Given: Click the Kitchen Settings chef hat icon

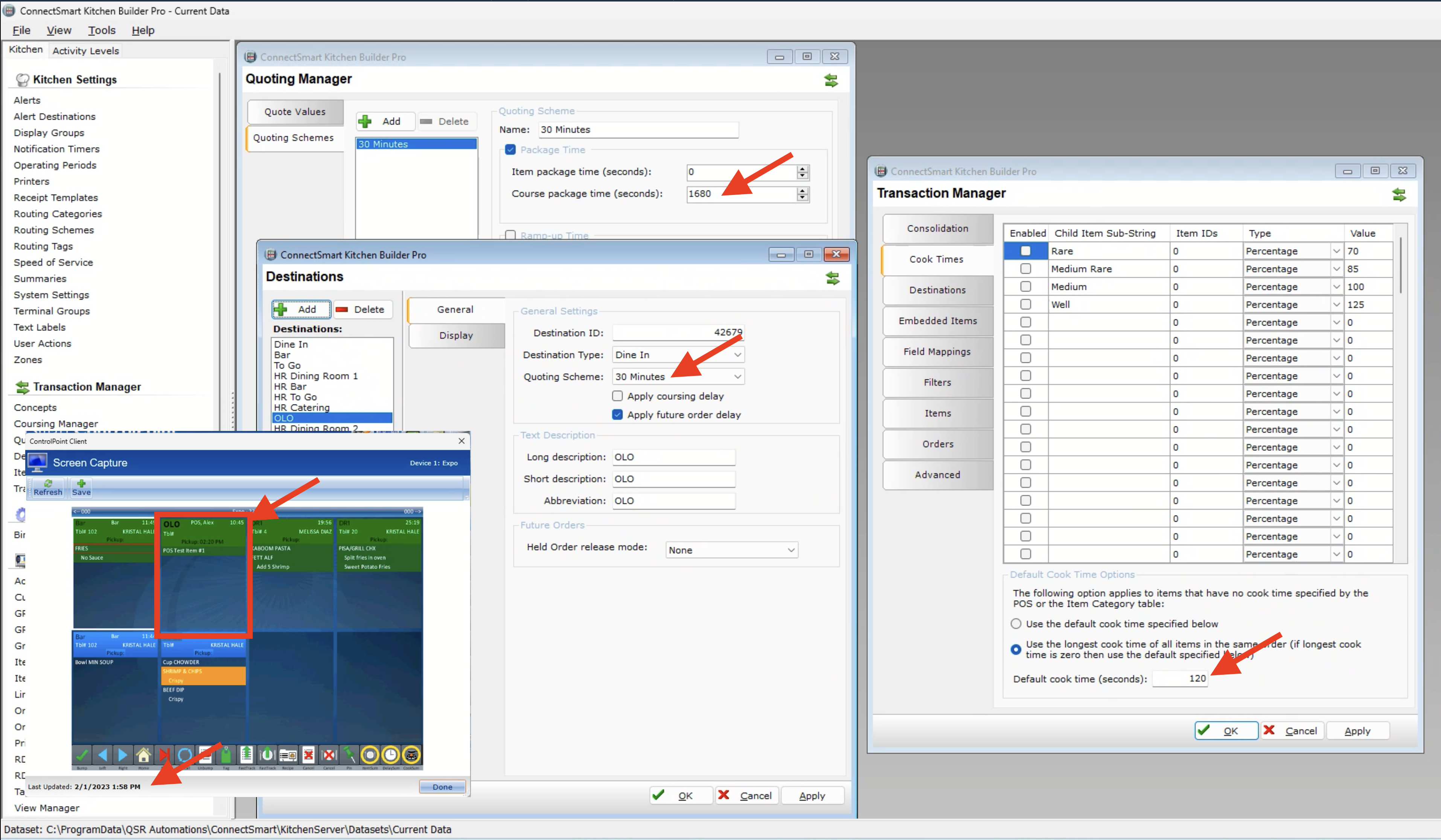Looking at the screenshot, I should point(22,79).
